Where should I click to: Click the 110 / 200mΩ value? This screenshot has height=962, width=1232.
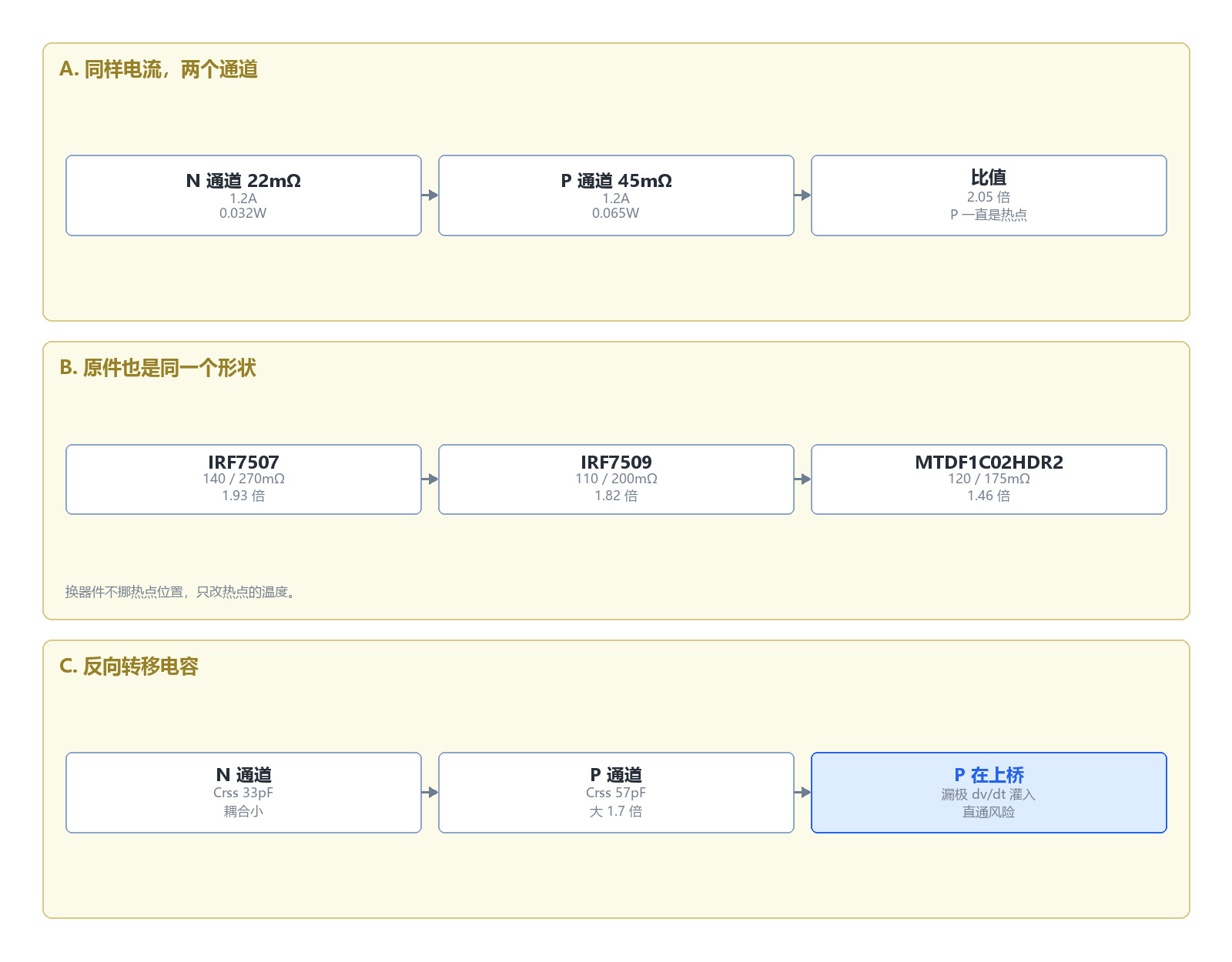(616, 479)
